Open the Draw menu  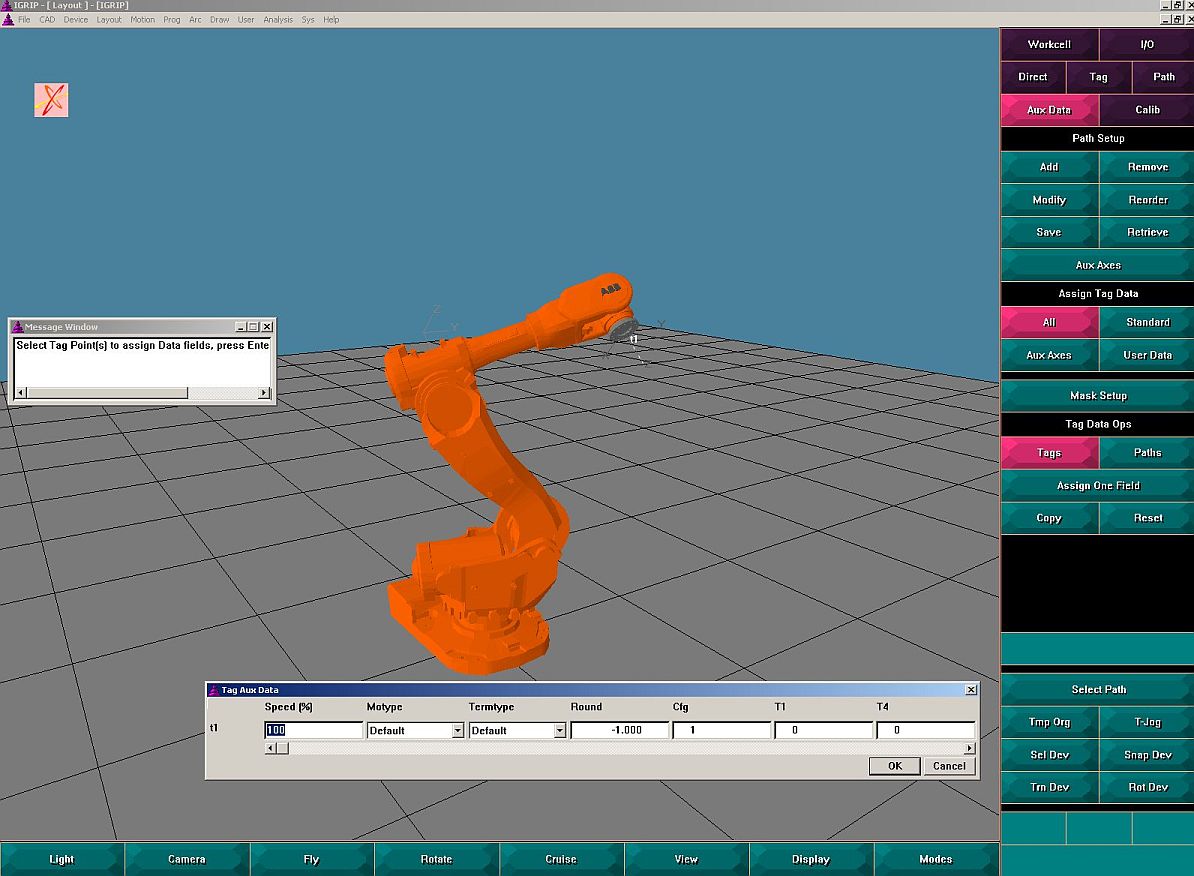[x=220, y=20]
